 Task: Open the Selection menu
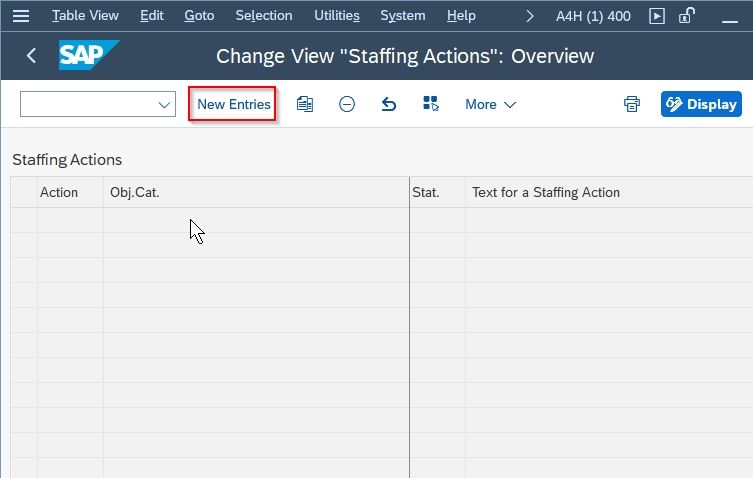pyautogui.click(x=264, y=16)
